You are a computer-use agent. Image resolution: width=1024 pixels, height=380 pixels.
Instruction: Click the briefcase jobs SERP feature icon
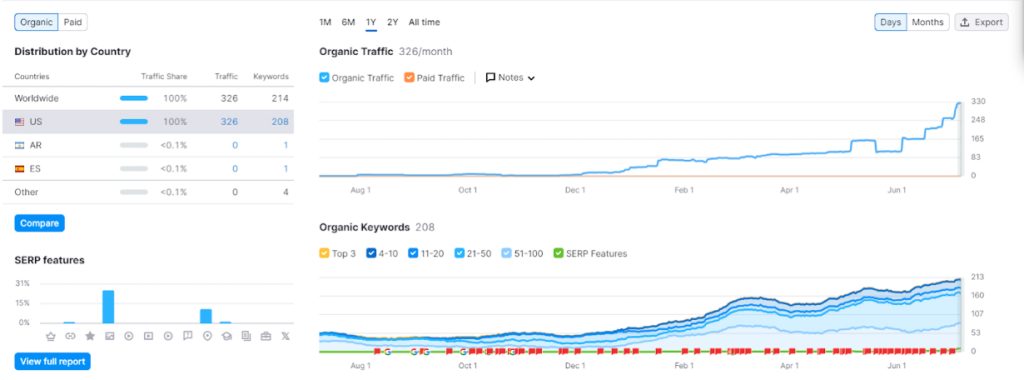(265, 336)
